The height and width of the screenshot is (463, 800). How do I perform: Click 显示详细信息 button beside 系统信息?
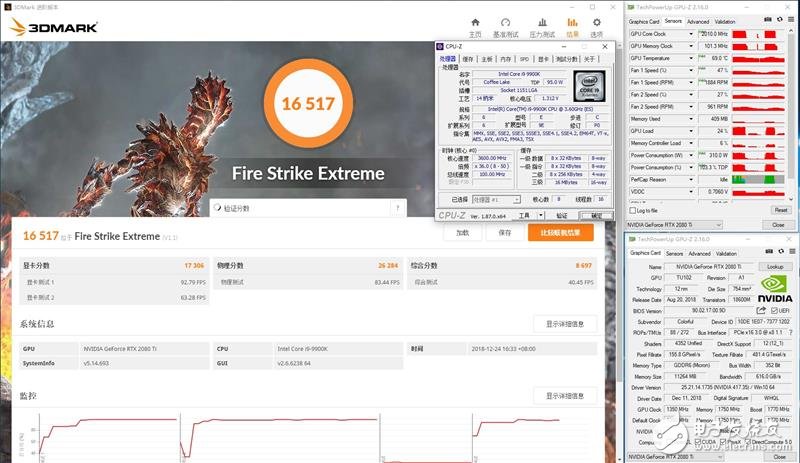[565, 324]
